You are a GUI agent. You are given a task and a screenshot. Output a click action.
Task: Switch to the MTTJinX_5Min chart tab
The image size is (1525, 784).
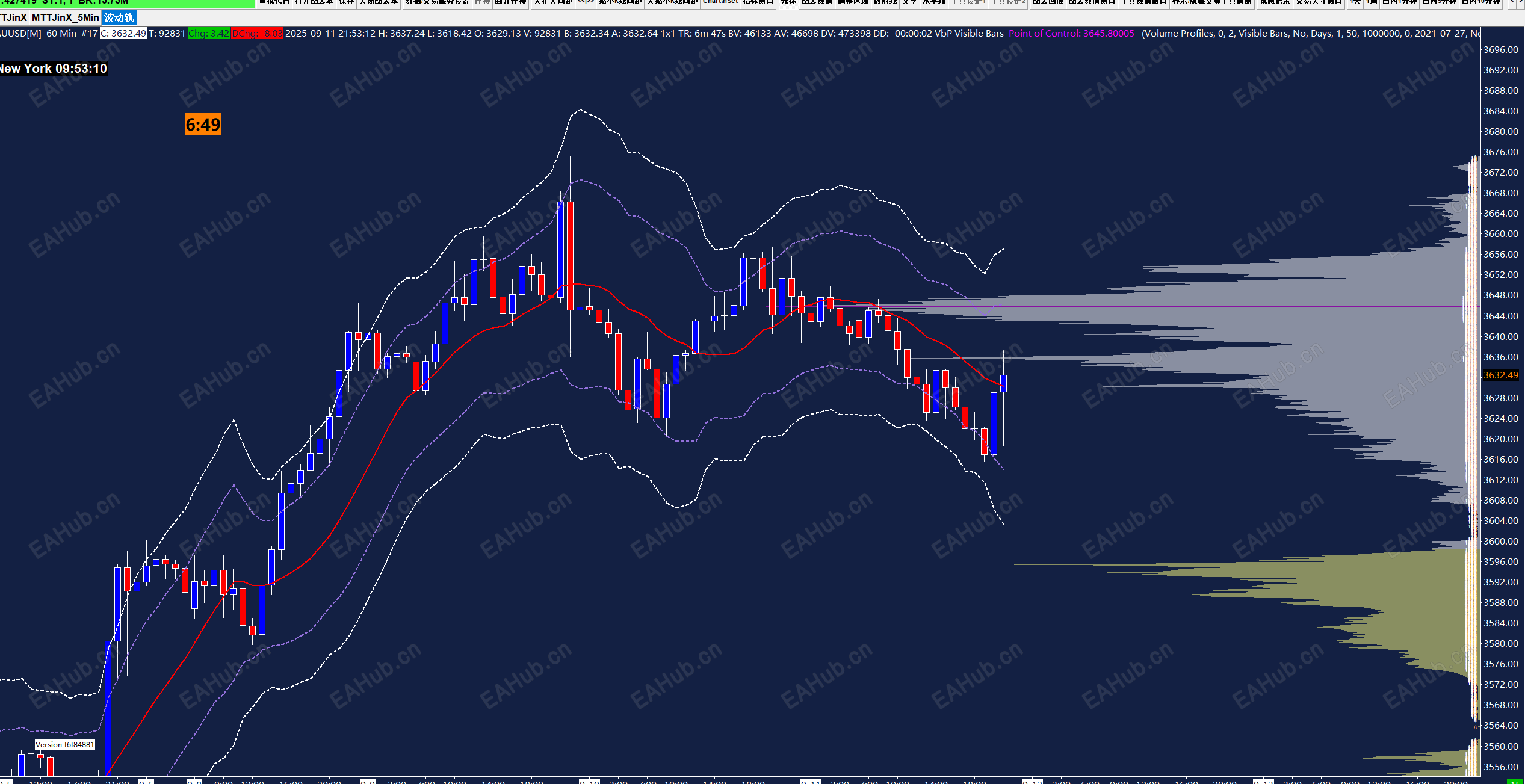[x=65, y=17]
